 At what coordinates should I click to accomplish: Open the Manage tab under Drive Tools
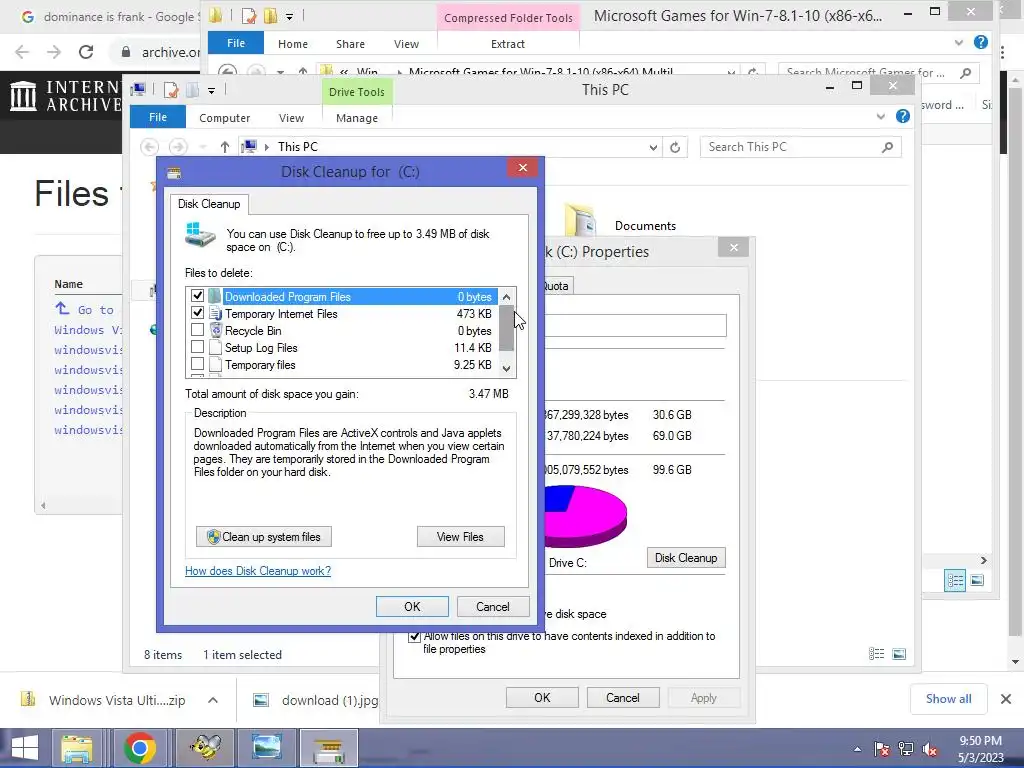tap(357, 118)
